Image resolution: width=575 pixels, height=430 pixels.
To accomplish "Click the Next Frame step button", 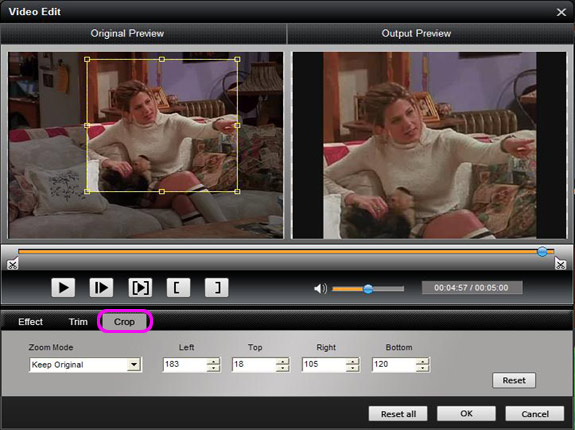I will point(101,288).
